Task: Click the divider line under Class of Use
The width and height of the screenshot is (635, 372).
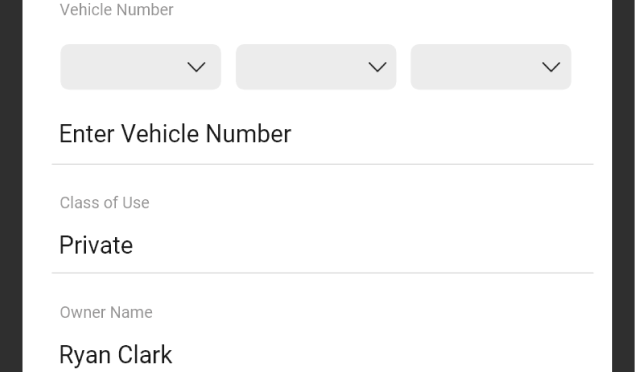Action: tap(323, 273)
